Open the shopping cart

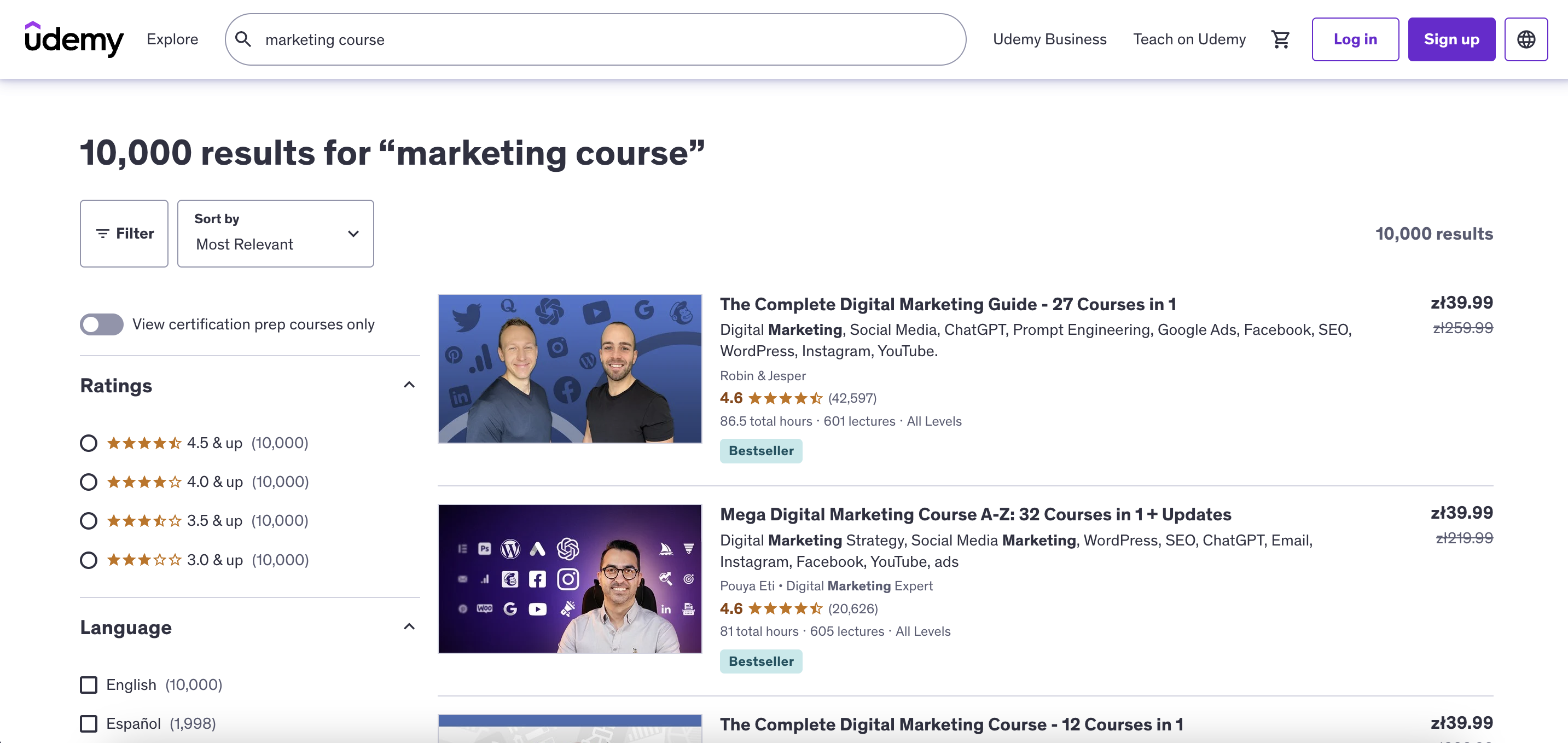(x=1281, y=38)
